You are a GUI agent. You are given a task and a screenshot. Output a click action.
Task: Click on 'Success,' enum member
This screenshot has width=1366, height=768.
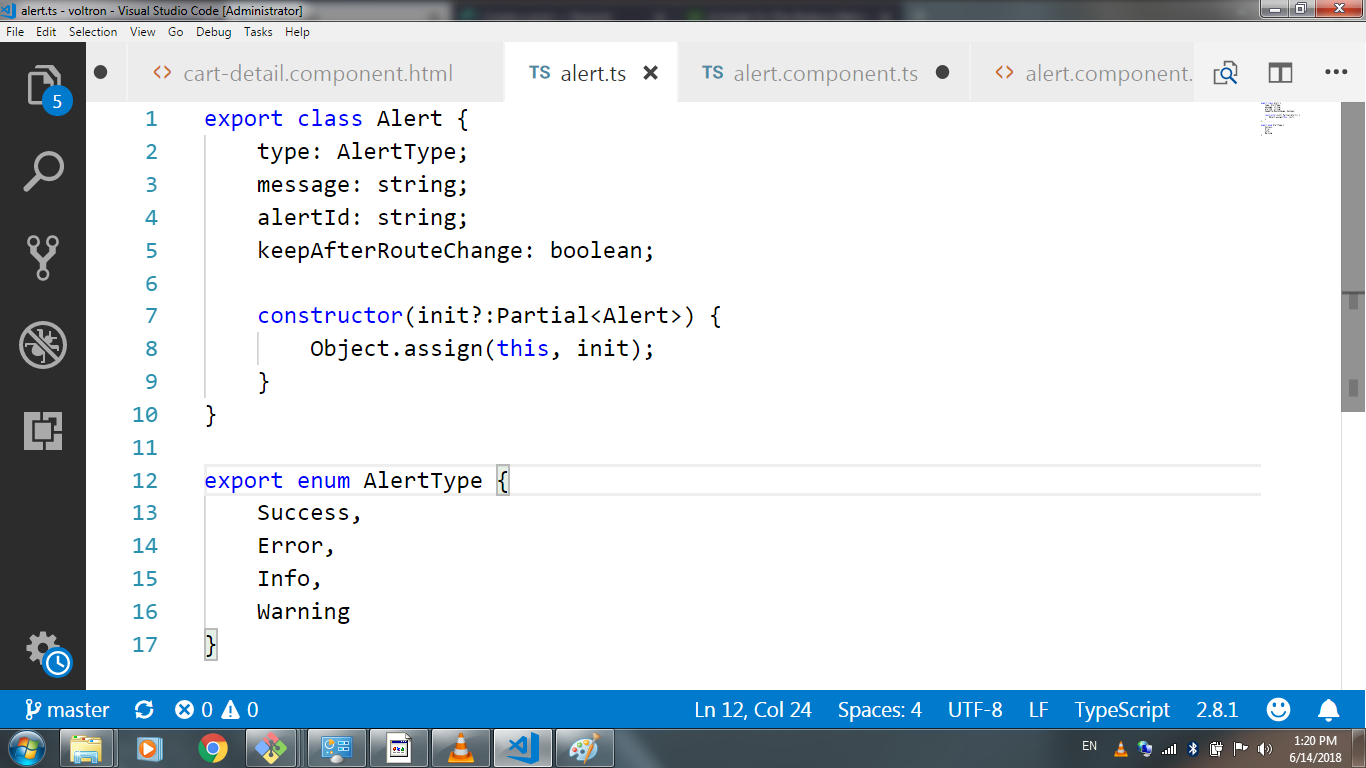[x=309, y=513]
